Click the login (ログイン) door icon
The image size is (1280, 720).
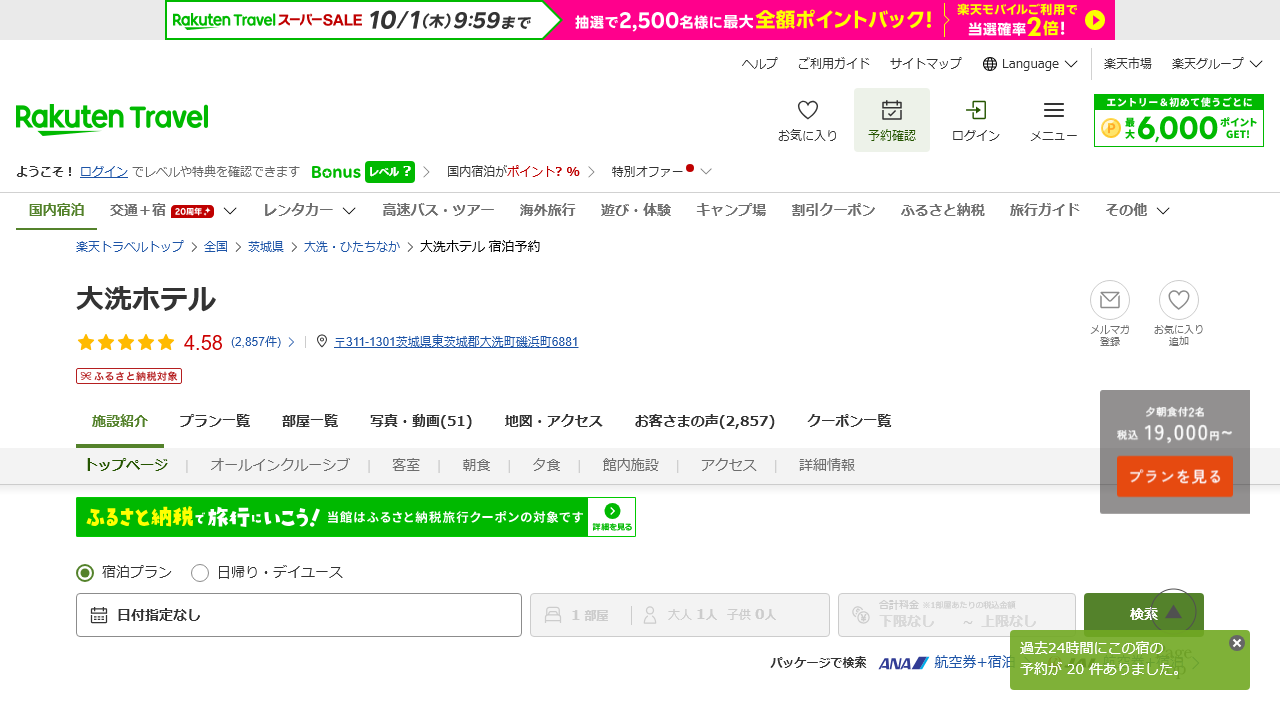point(976,110)
